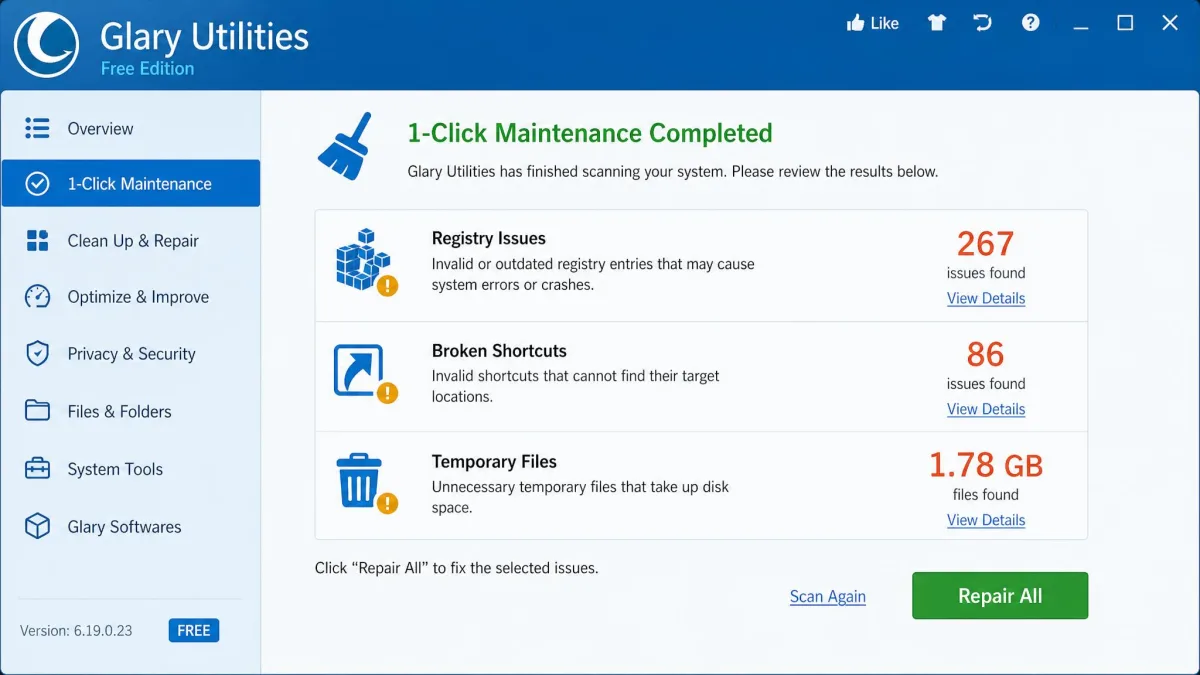Click the Glary Utilities crescent logo
1200x675 pixels.
coord(46,45)
